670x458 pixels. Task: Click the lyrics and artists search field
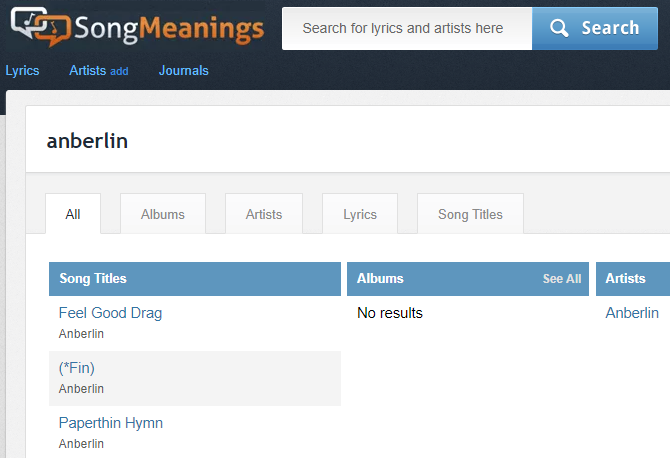click(405, 28)
